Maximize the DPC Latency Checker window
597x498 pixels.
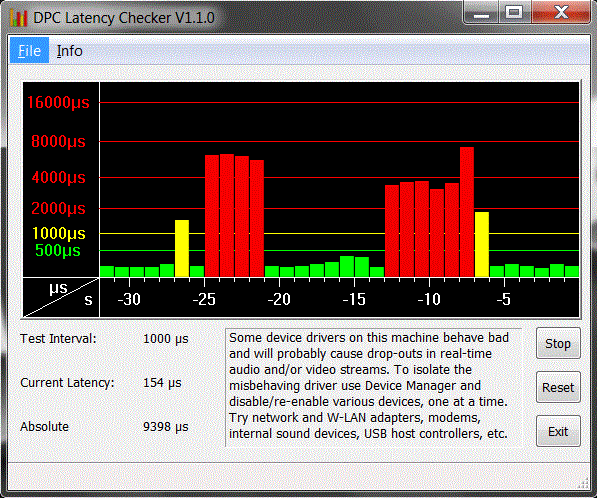click(x=514, y=13)
